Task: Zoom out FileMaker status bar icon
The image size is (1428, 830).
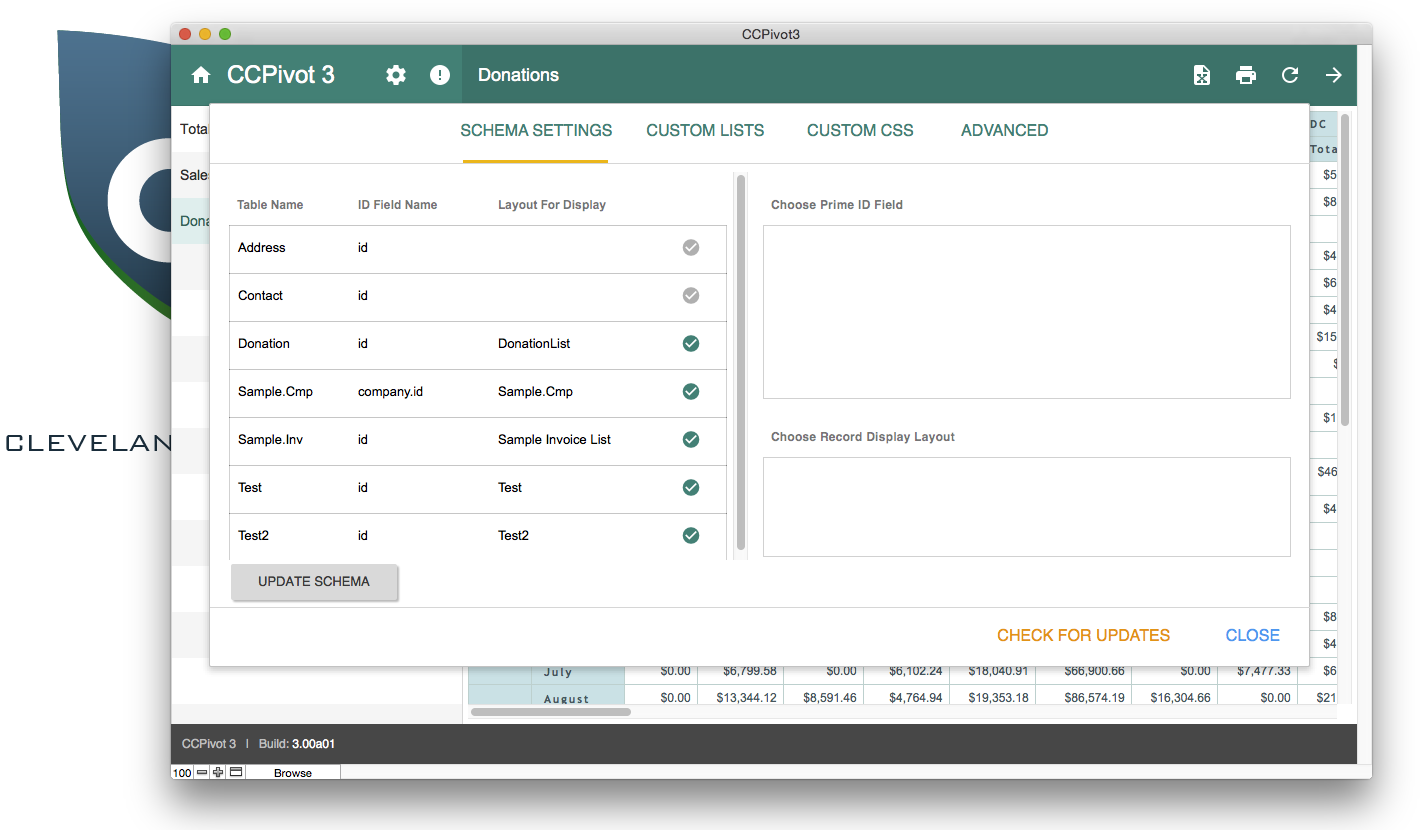Action: 201,772
